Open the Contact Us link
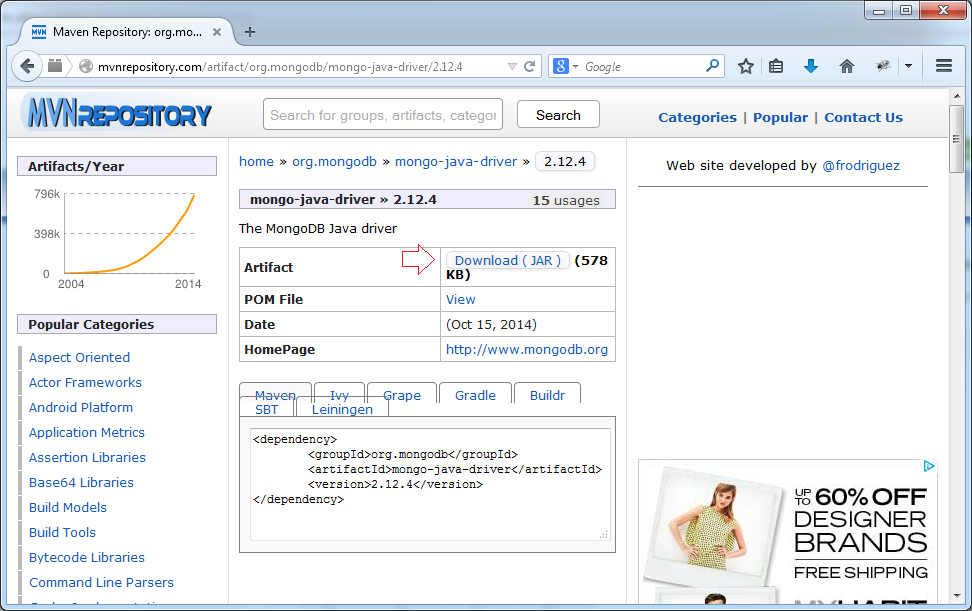 [863, 117]
